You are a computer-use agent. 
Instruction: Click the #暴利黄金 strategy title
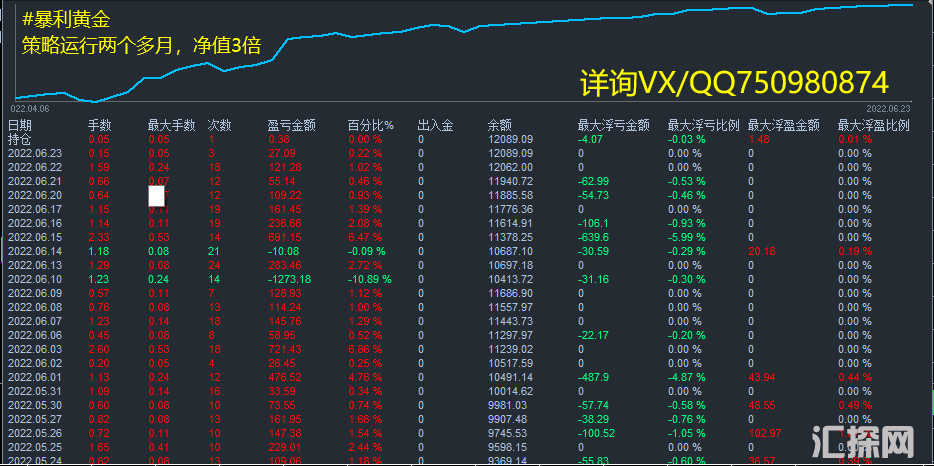pyautogui.click(x=71, y=19)
